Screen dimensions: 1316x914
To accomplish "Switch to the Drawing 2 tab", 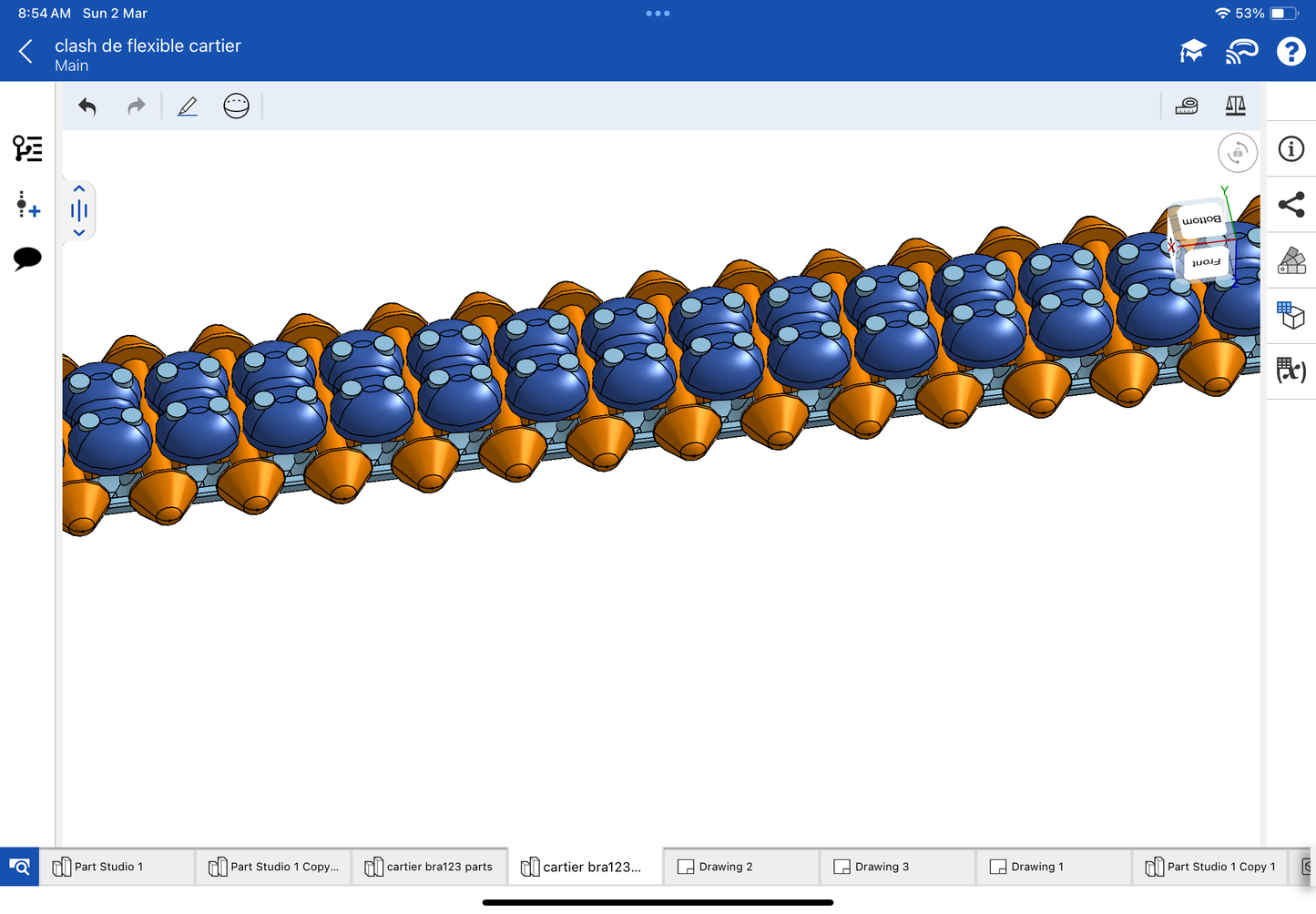I will pos(726,867).
